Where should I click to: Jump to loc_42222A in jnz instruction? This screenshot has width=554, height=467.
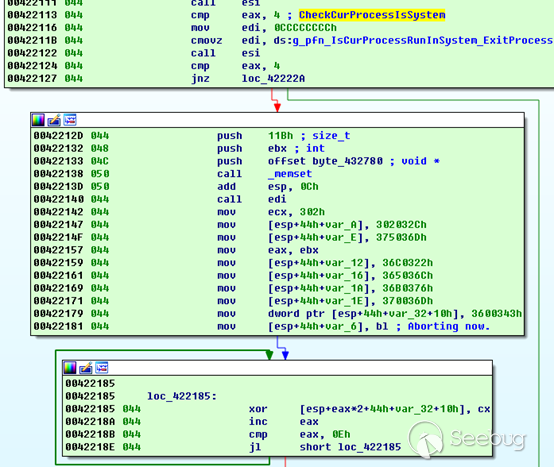pos(273,78)
